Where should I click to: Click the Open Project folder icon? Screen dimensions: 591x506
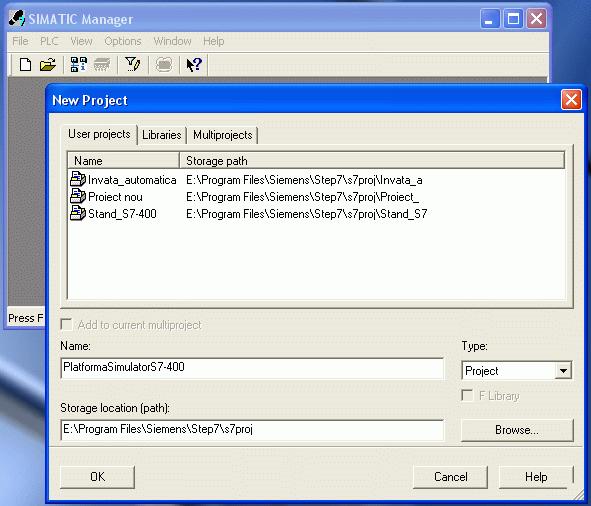[x=48, y=65]
